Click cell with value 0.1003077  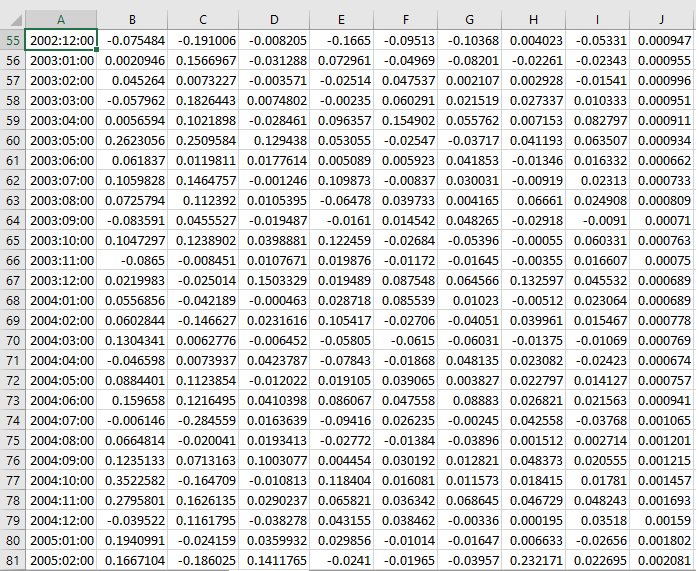pyautogui.click(x=274, y=460)
